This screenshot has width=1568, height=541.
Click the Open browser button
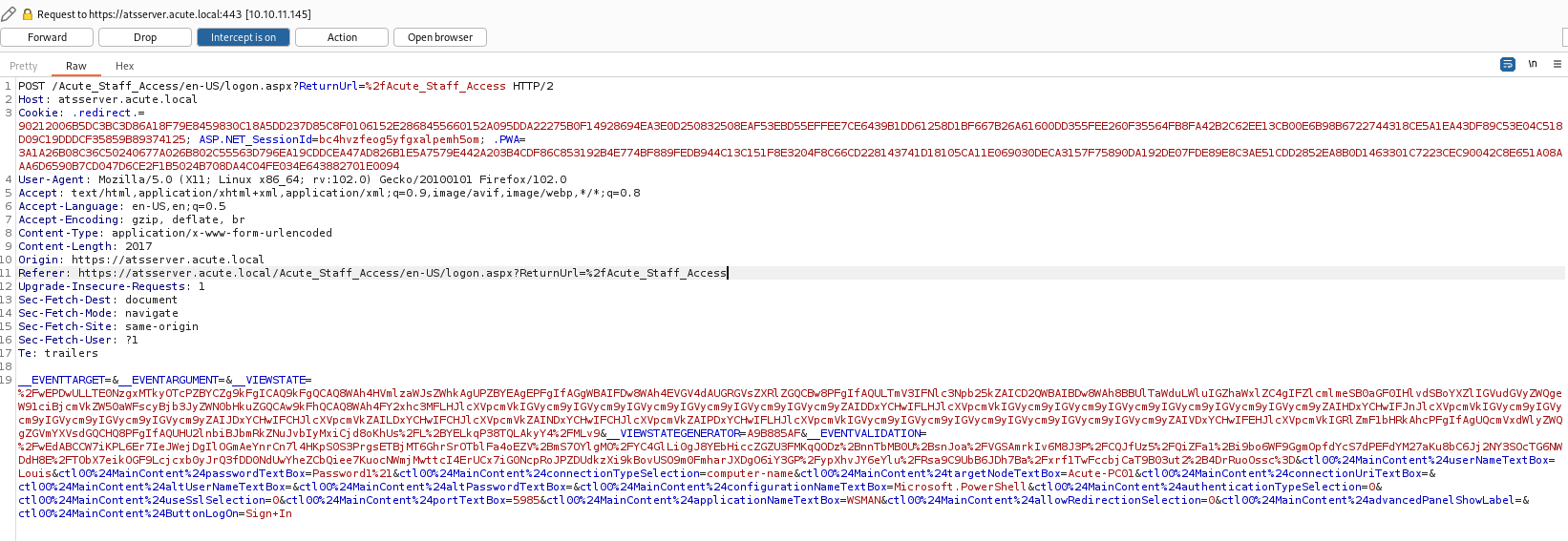pyautogui.click(x=440, y=37)
